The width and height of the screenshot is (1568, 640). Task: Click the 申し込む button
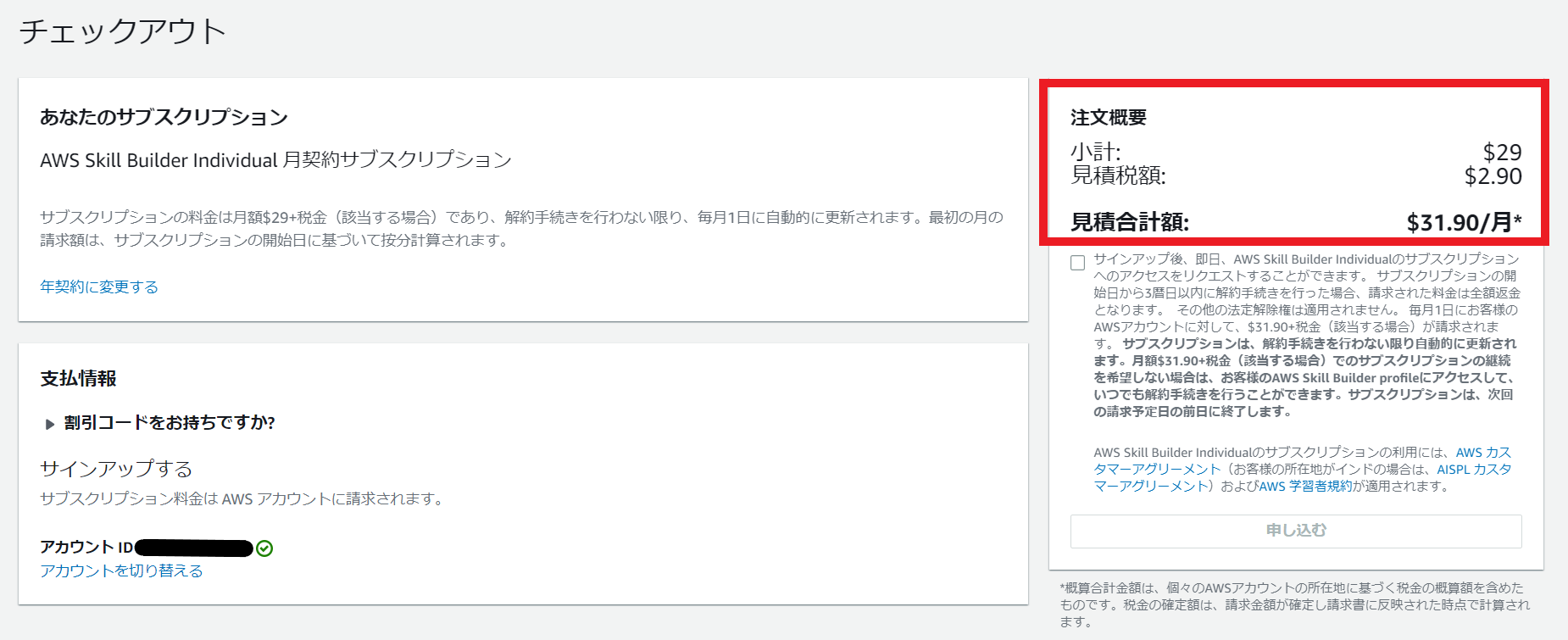(1296, 531)
